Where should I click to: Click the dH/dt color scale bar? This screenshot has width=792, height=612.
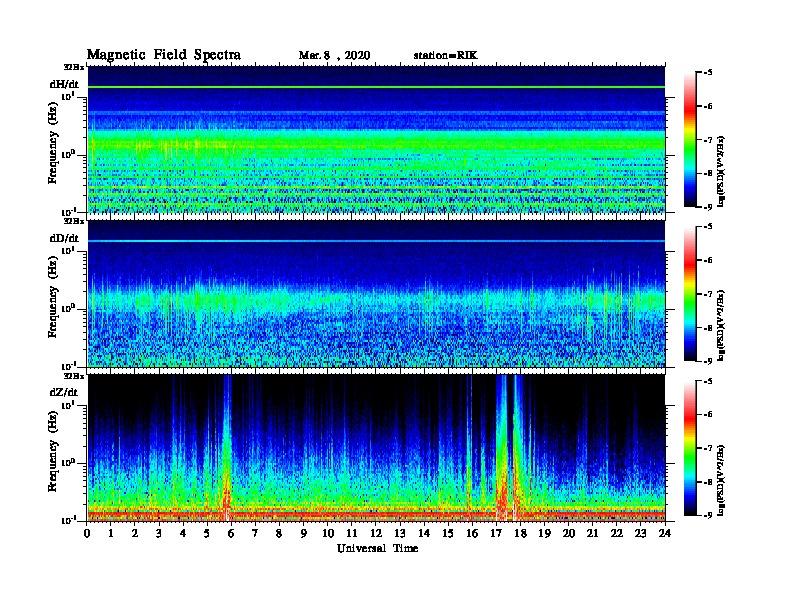pos(689,140)
